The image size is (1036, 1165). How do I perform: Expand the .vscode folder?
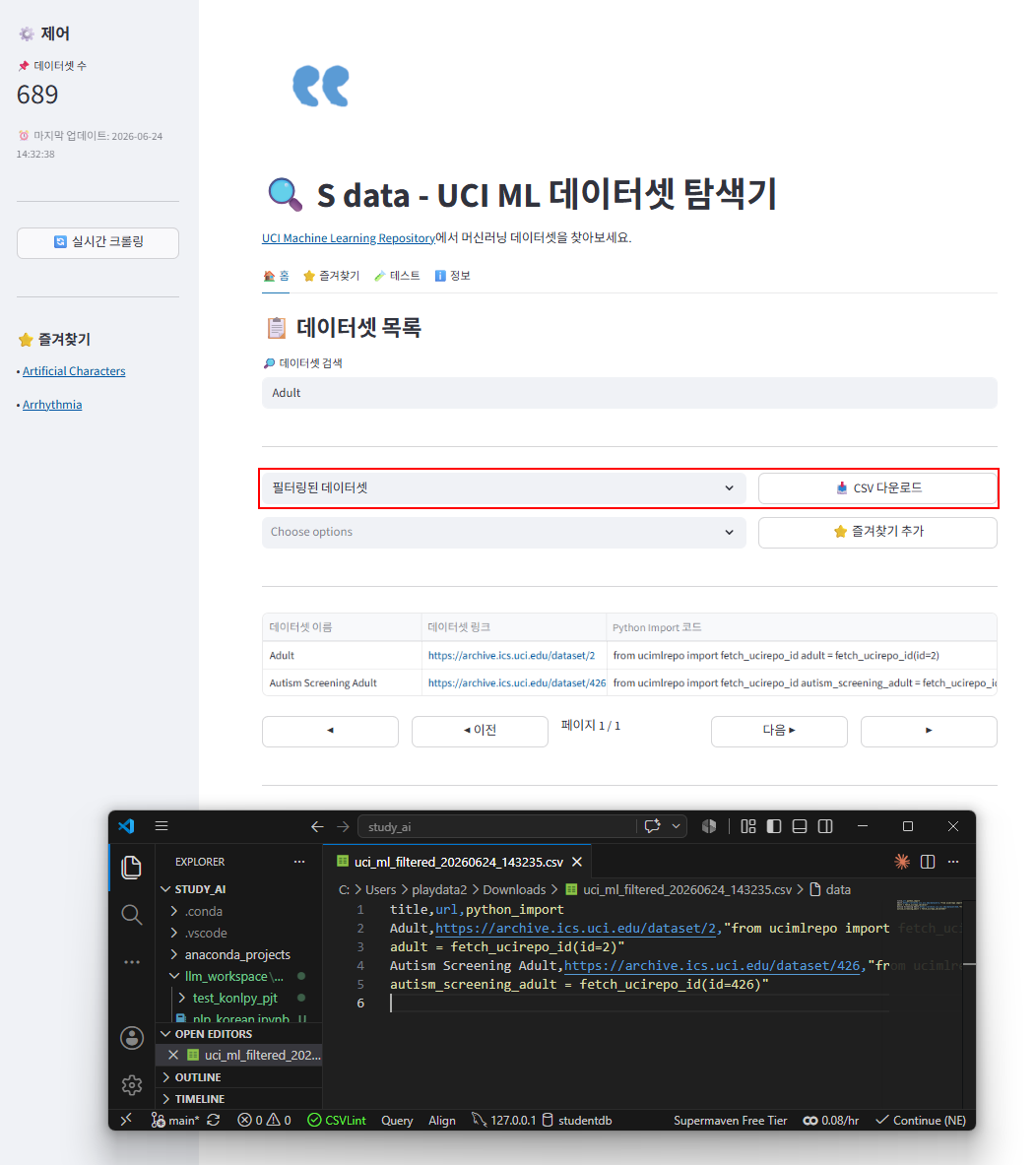tap(239, 933)
